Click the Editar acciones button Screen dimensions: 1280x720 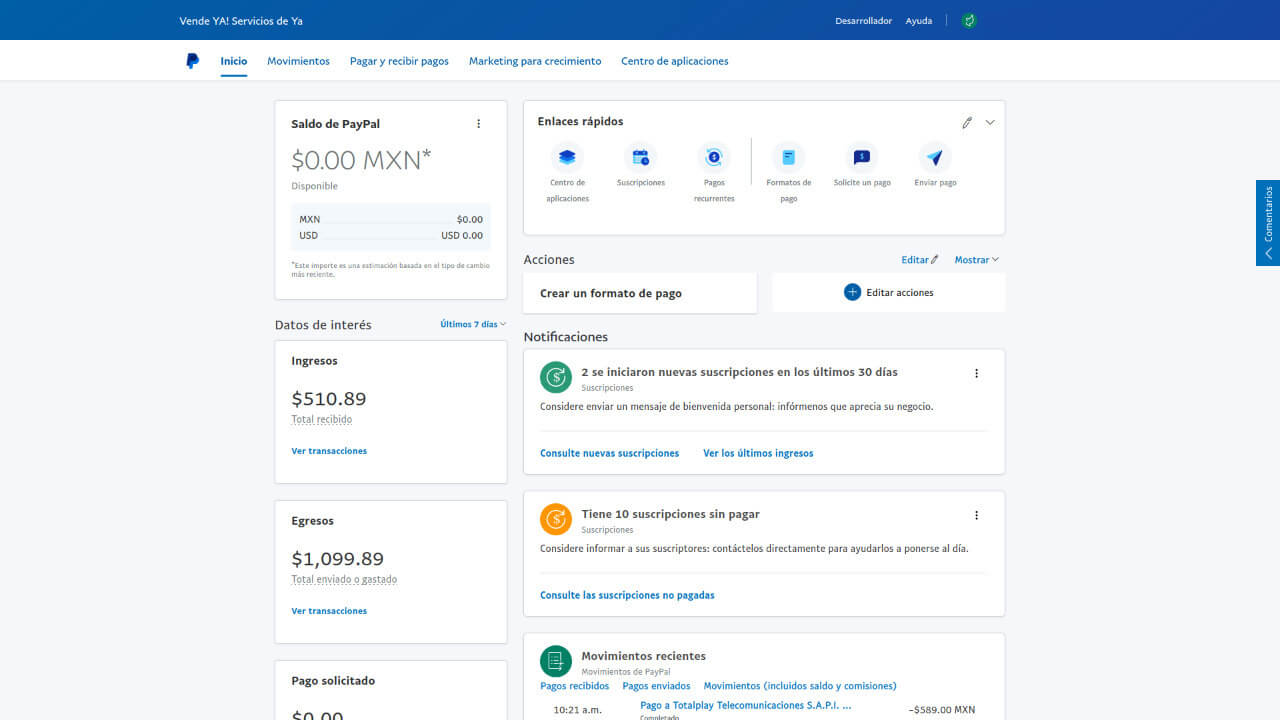(889, 292)
